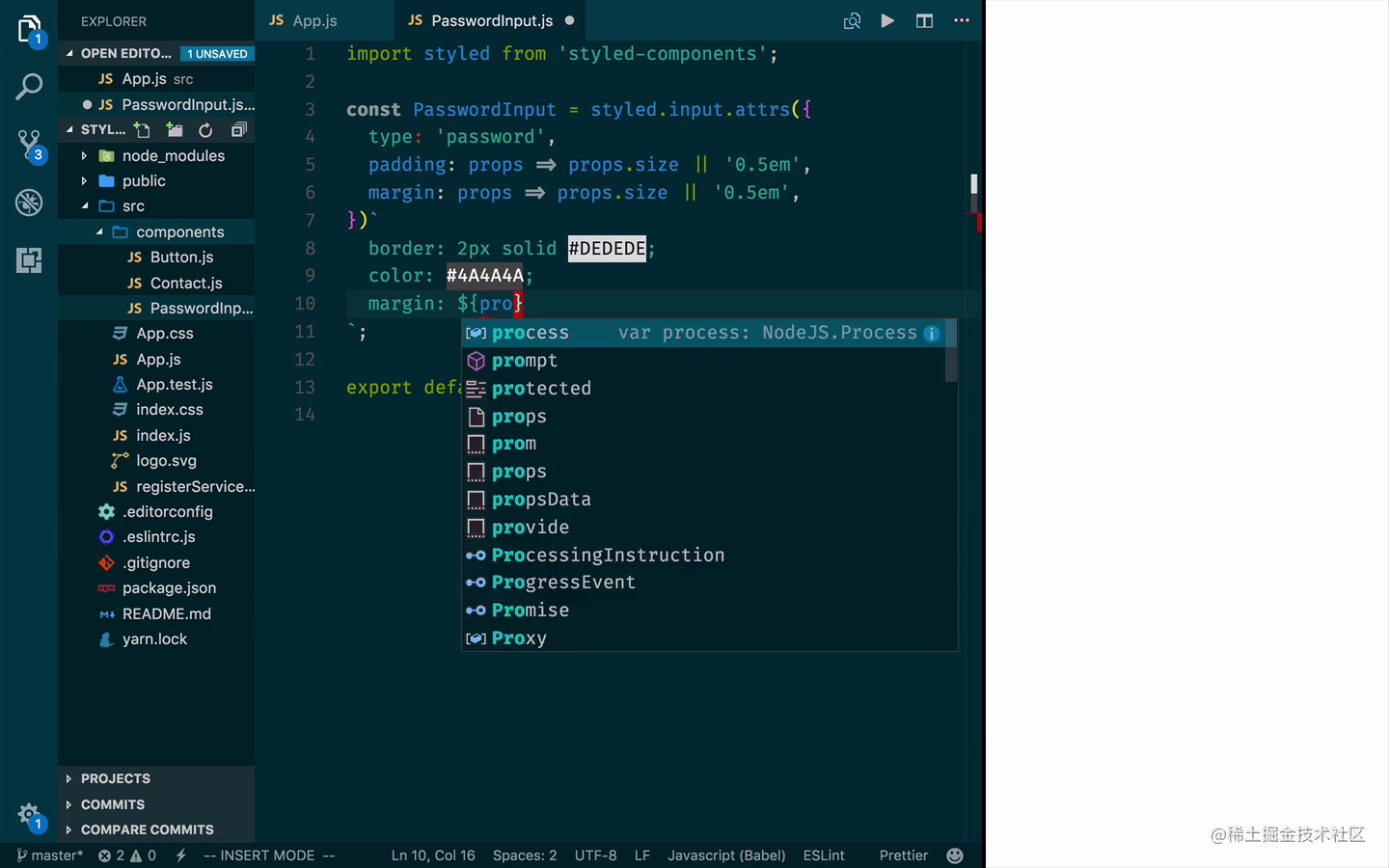Change language mode Javascript (Babel)

coord(726,855)
